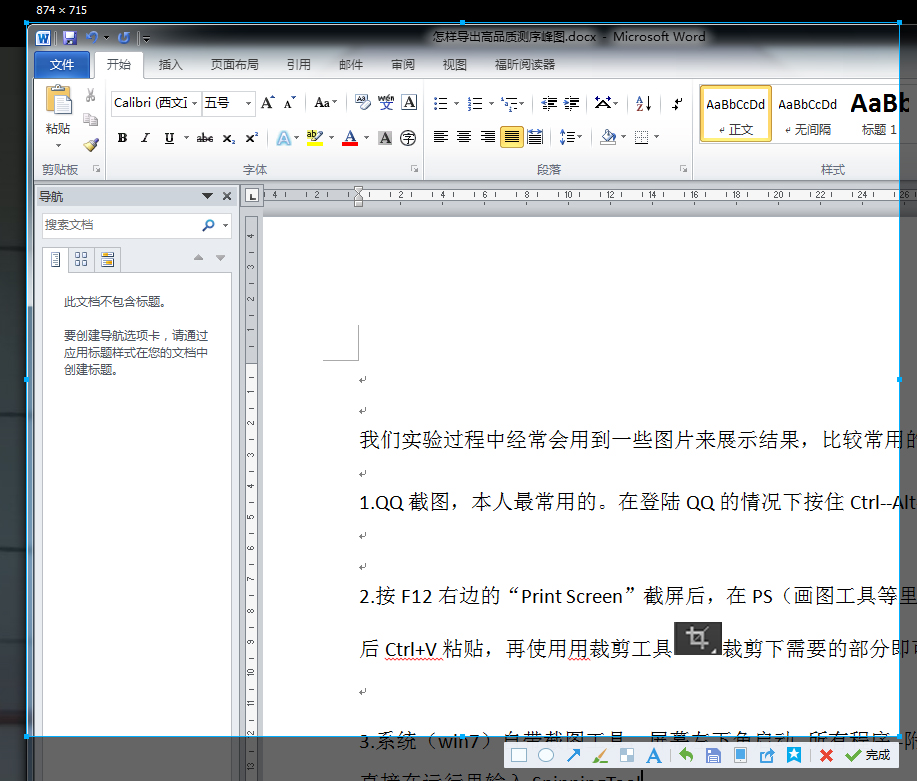Screen dimensions: 917x781
Task: Open the font name dropdown (Calibri)
Action: [195, 103]
